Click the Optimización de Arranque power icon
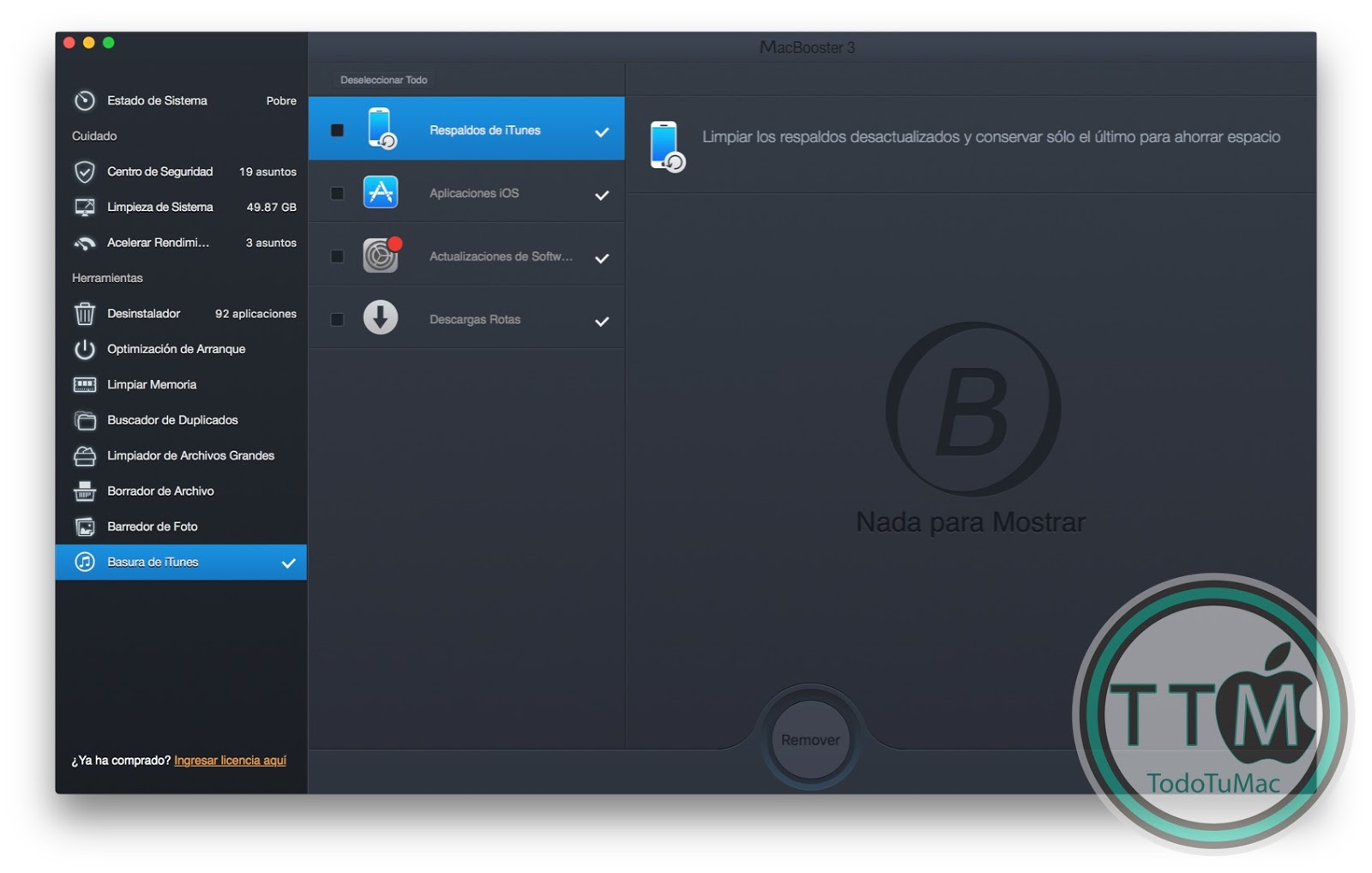 [x=84, y=349]
